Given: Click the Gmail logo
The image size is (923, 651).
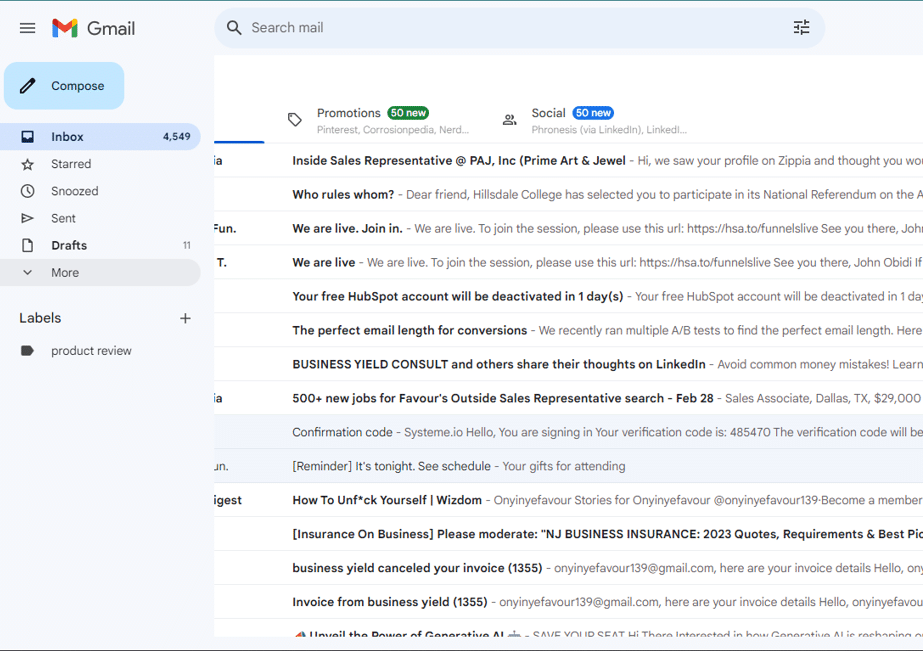Looking at the screenshot, I should [93, 28].
